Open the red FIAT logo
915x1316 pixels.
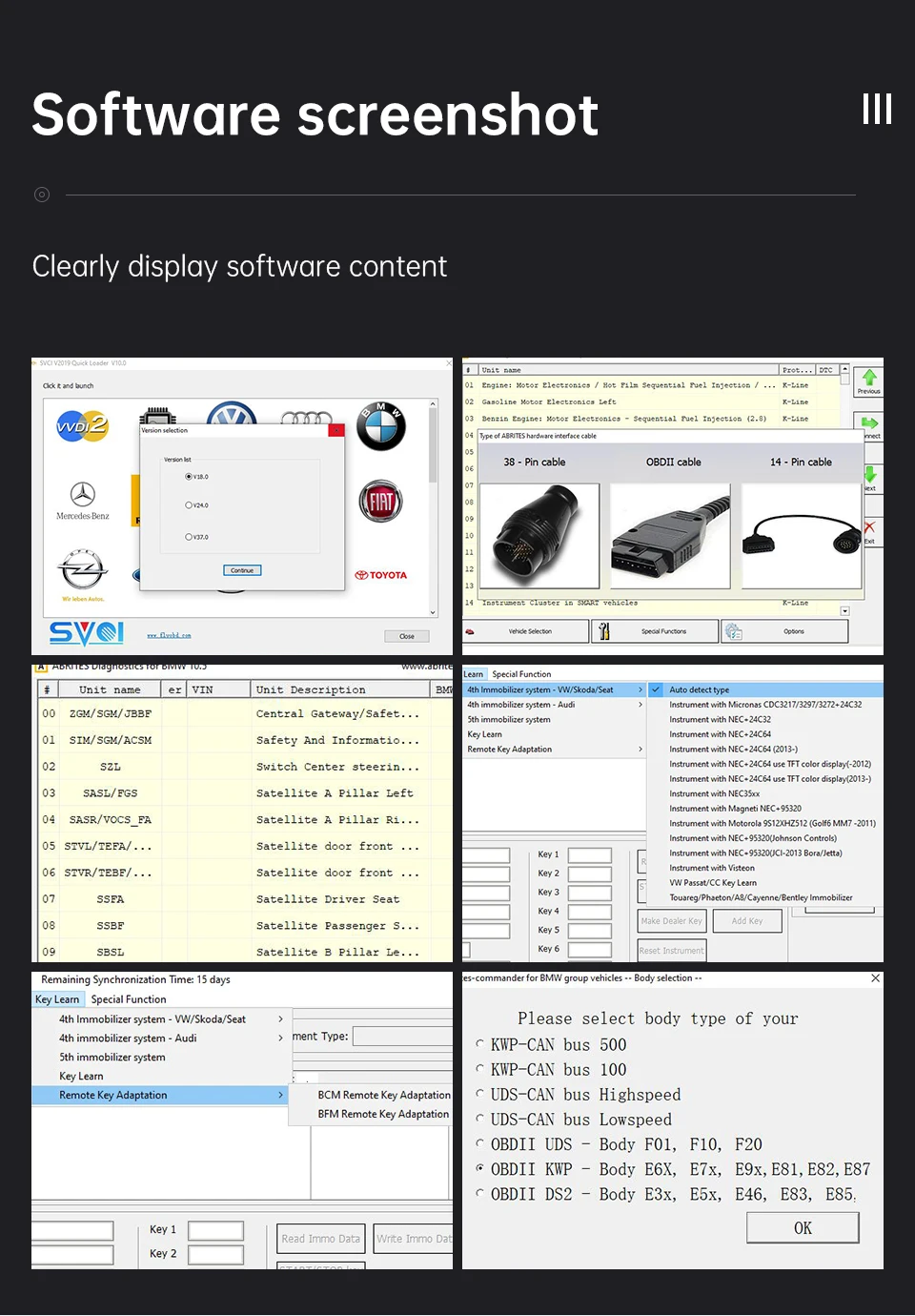click(381, 502)
